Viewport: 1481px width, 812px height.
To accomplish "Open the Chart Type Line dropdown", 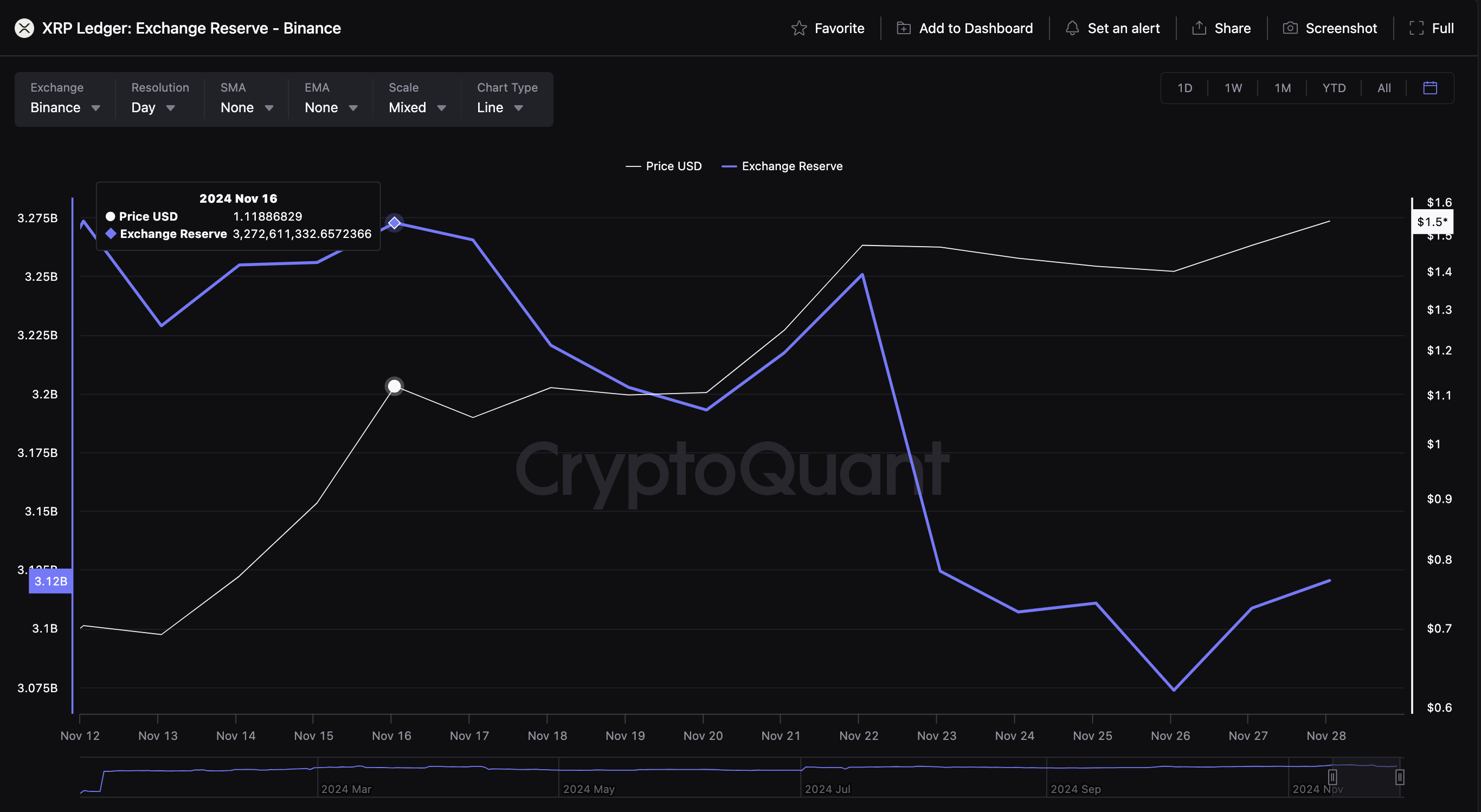I will pyautogui.click(x=500, y=107).
